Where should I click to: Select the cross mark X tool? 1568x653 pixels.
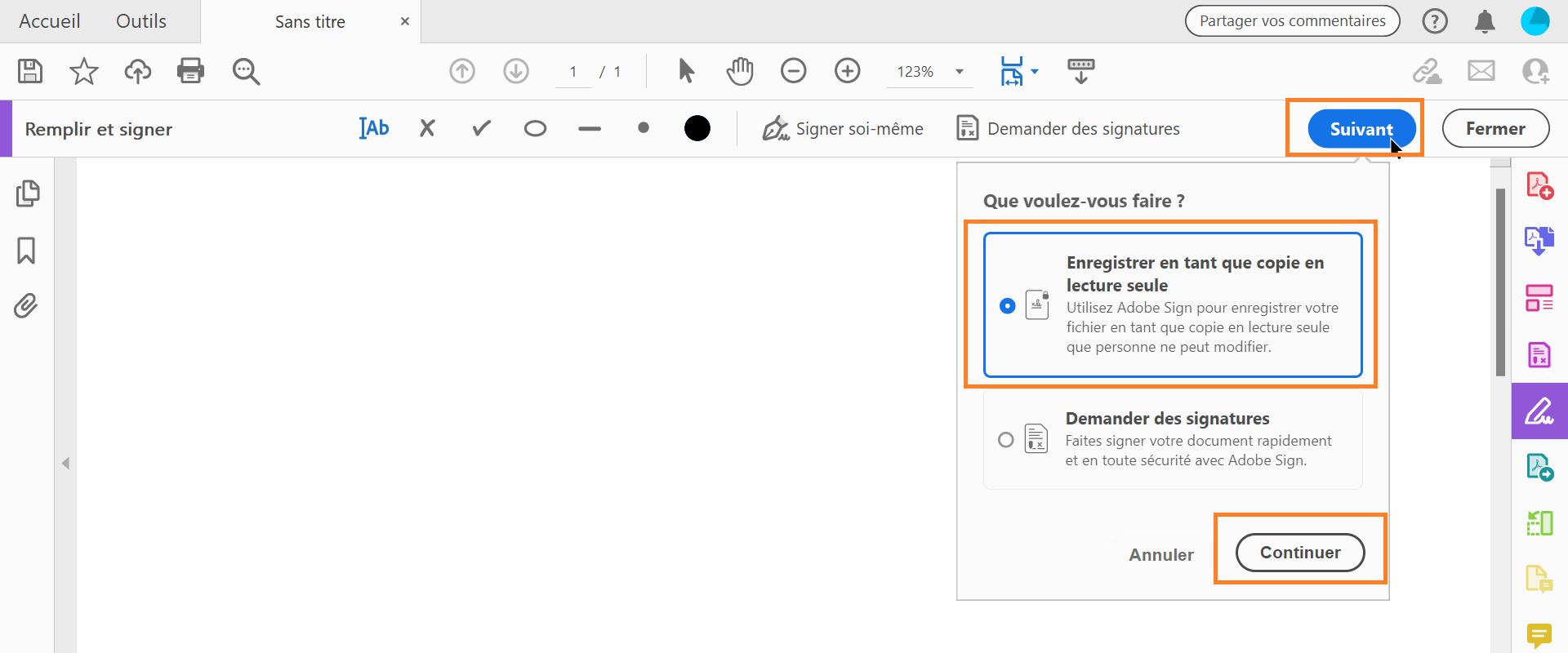click(427, 128)
